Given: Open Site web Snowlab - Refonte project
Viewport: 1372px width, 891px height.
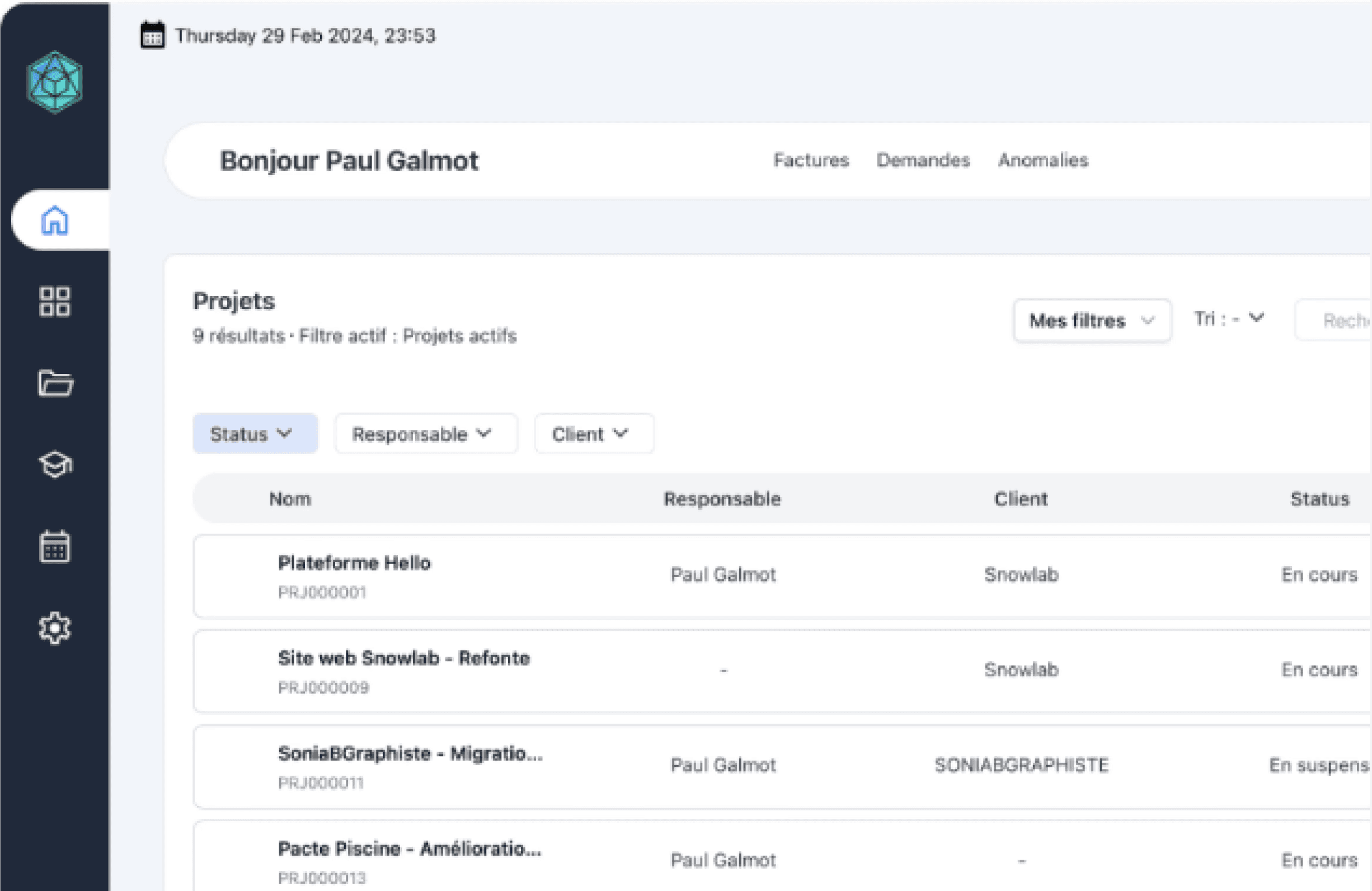Looking at the screenshot, I should (403, 659).
